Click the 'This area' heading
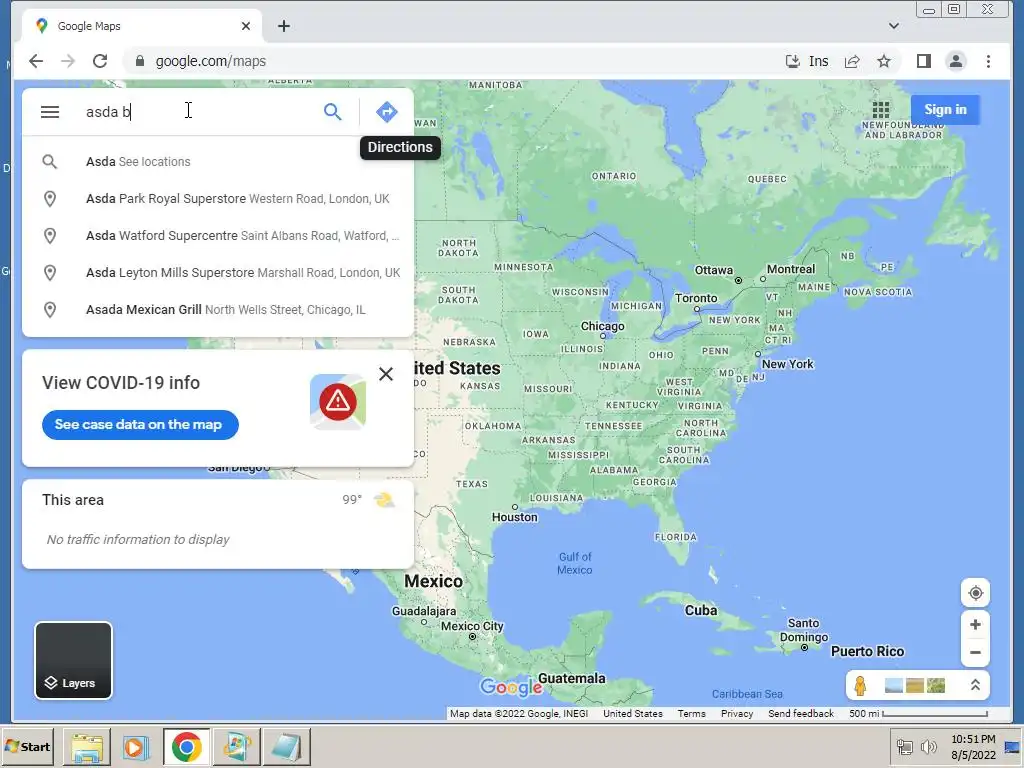Screen dimensions: 1024x768 pos(72,500)
